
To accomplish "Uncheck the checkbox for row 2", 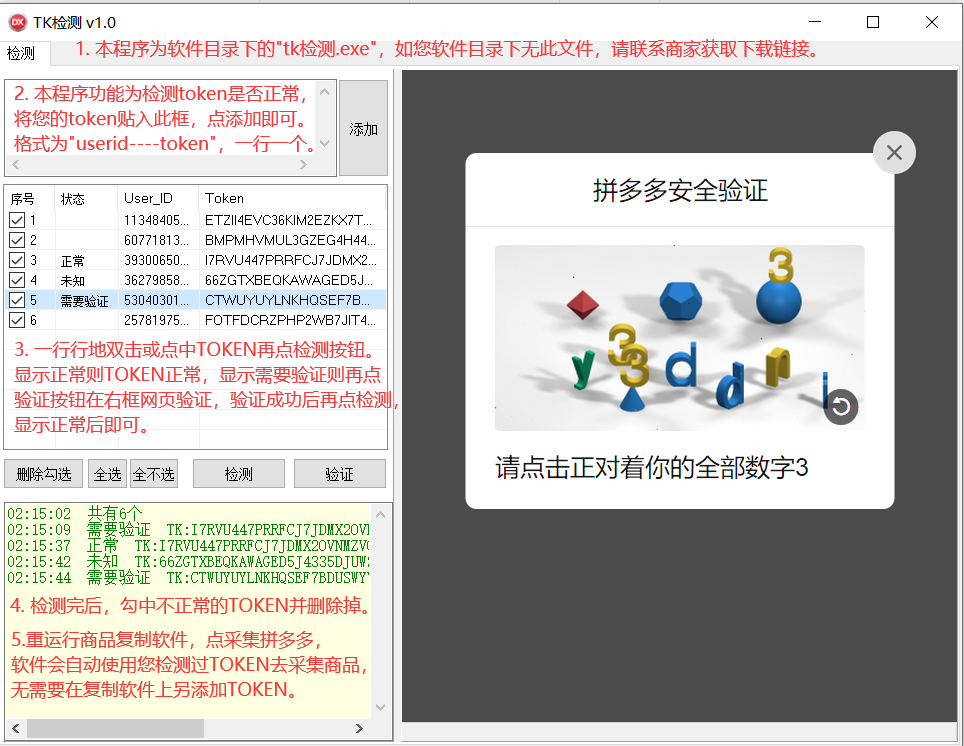I will (x=17, y=240).
